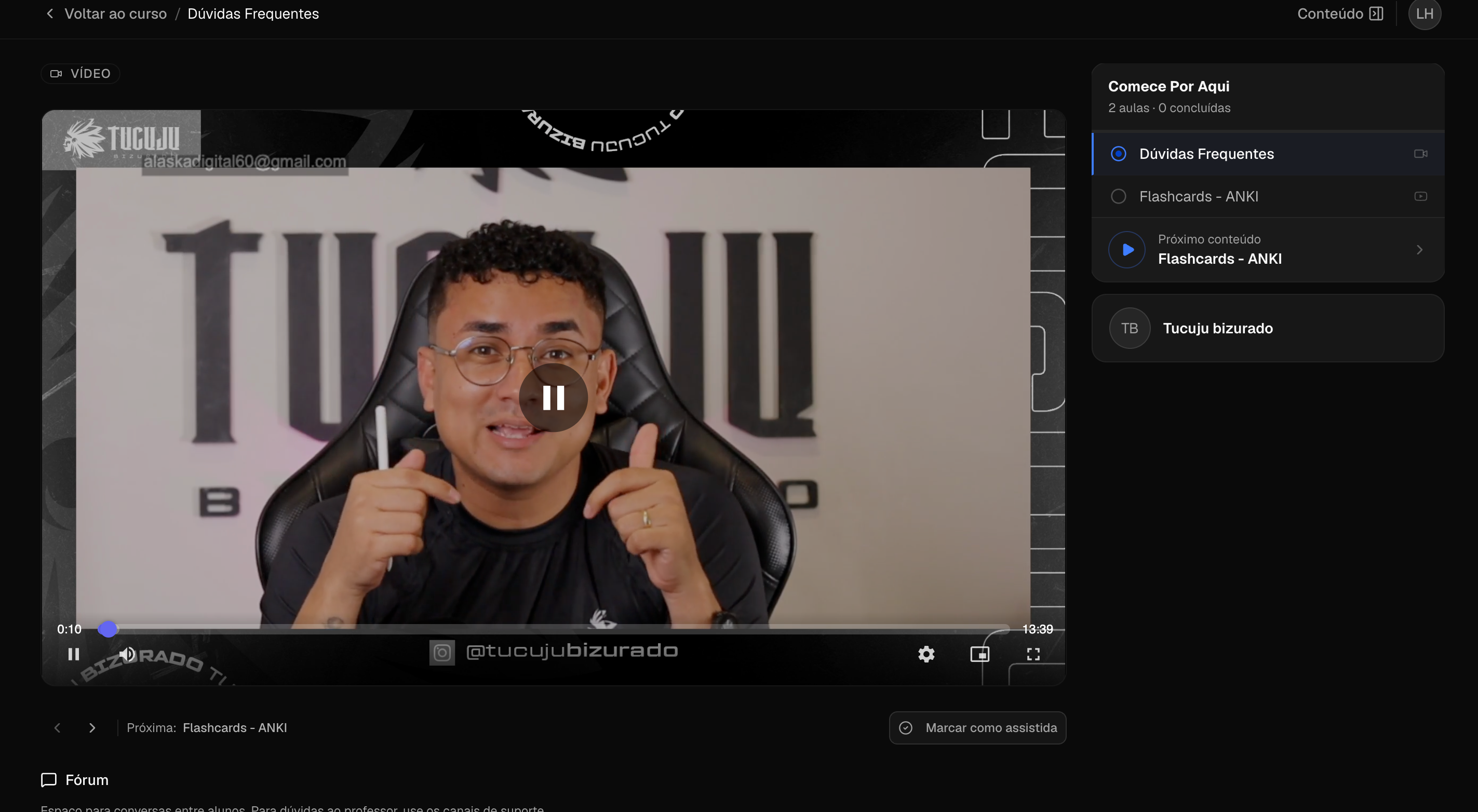Click the Fórum chat bubble icon
The image size is (1478, 812).
[49, 780]
